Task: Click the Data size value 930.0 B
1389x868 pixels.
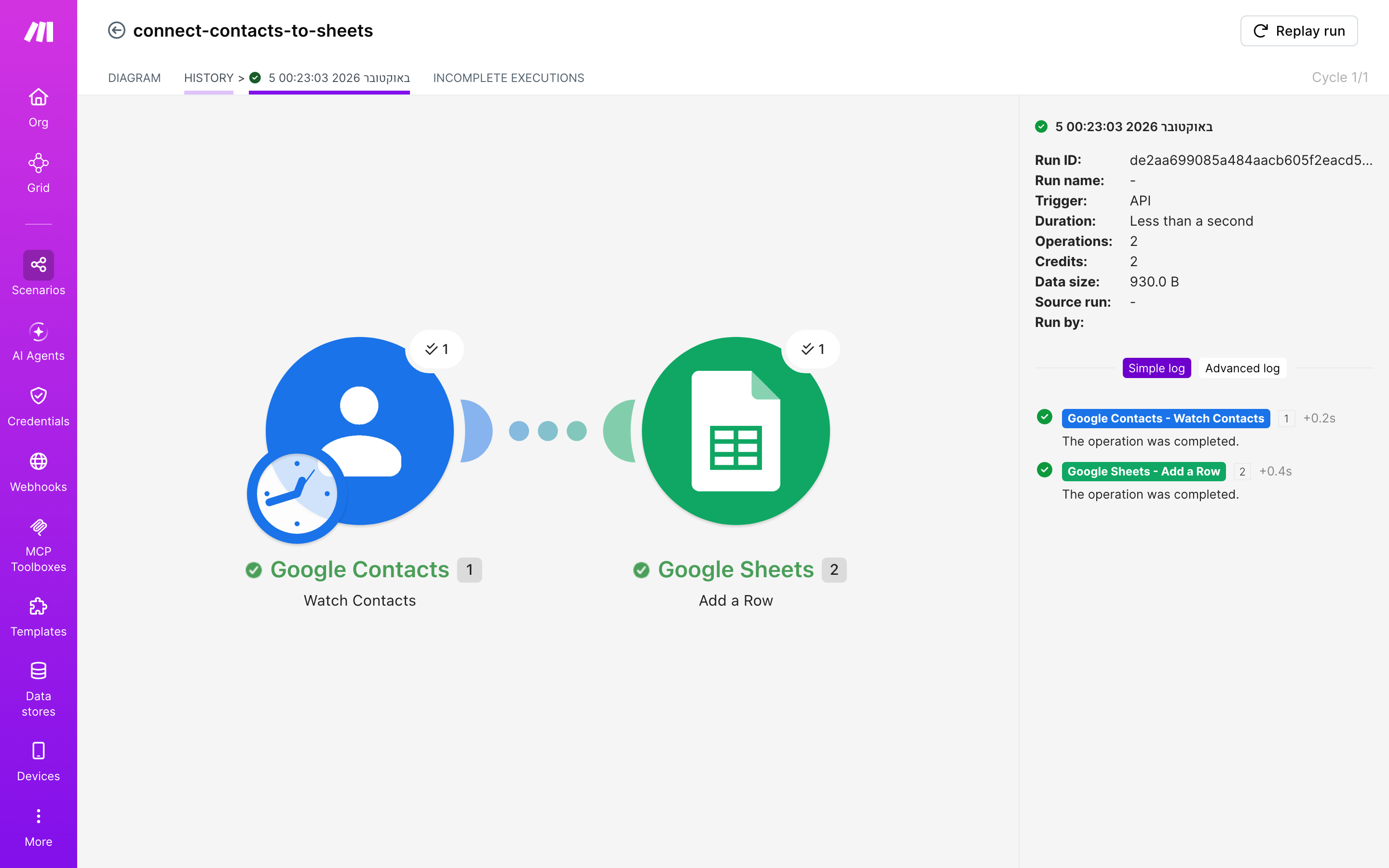Action: 1154,282
